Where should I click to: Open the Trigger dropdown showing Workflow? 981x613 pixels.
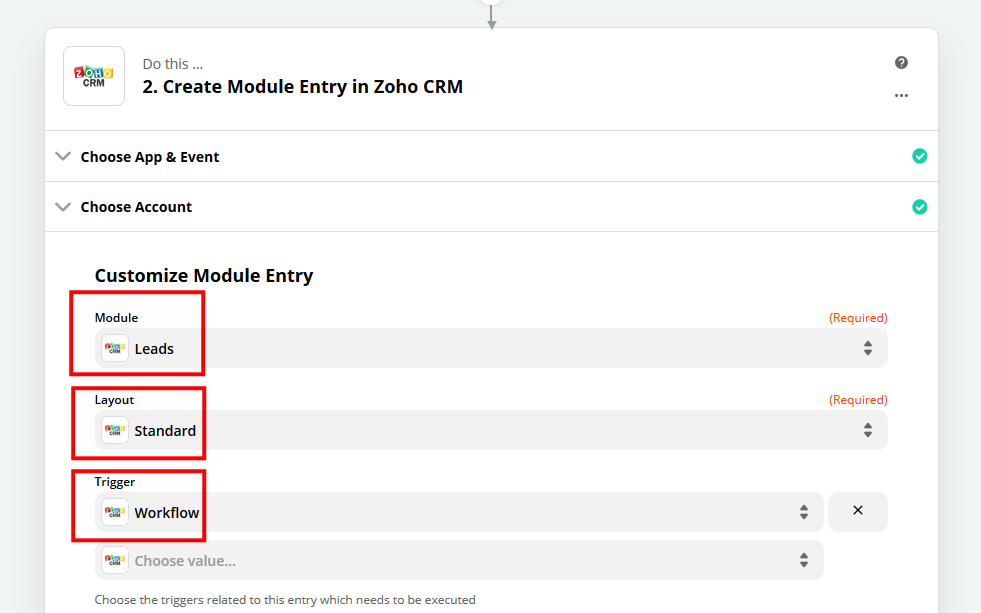coord(460,512)
